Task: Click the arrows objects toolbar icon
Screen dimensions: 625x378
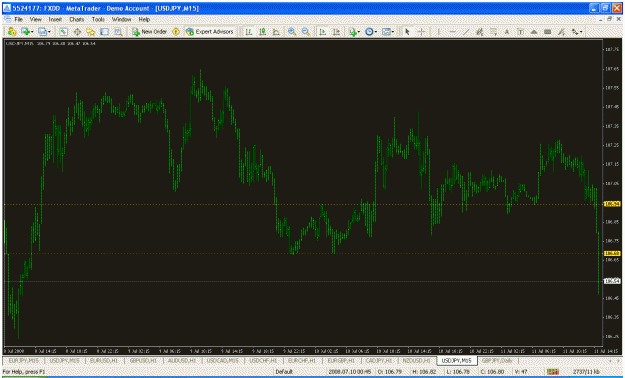Action: click(x=575, y=32)
